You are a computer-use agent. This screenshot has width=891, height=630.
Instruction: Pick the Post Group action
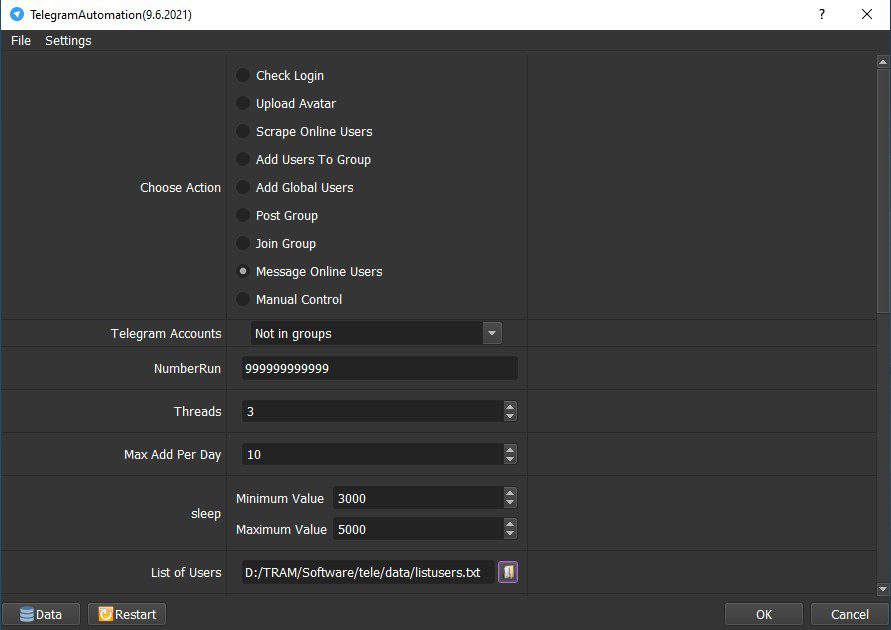click(277, 215)
